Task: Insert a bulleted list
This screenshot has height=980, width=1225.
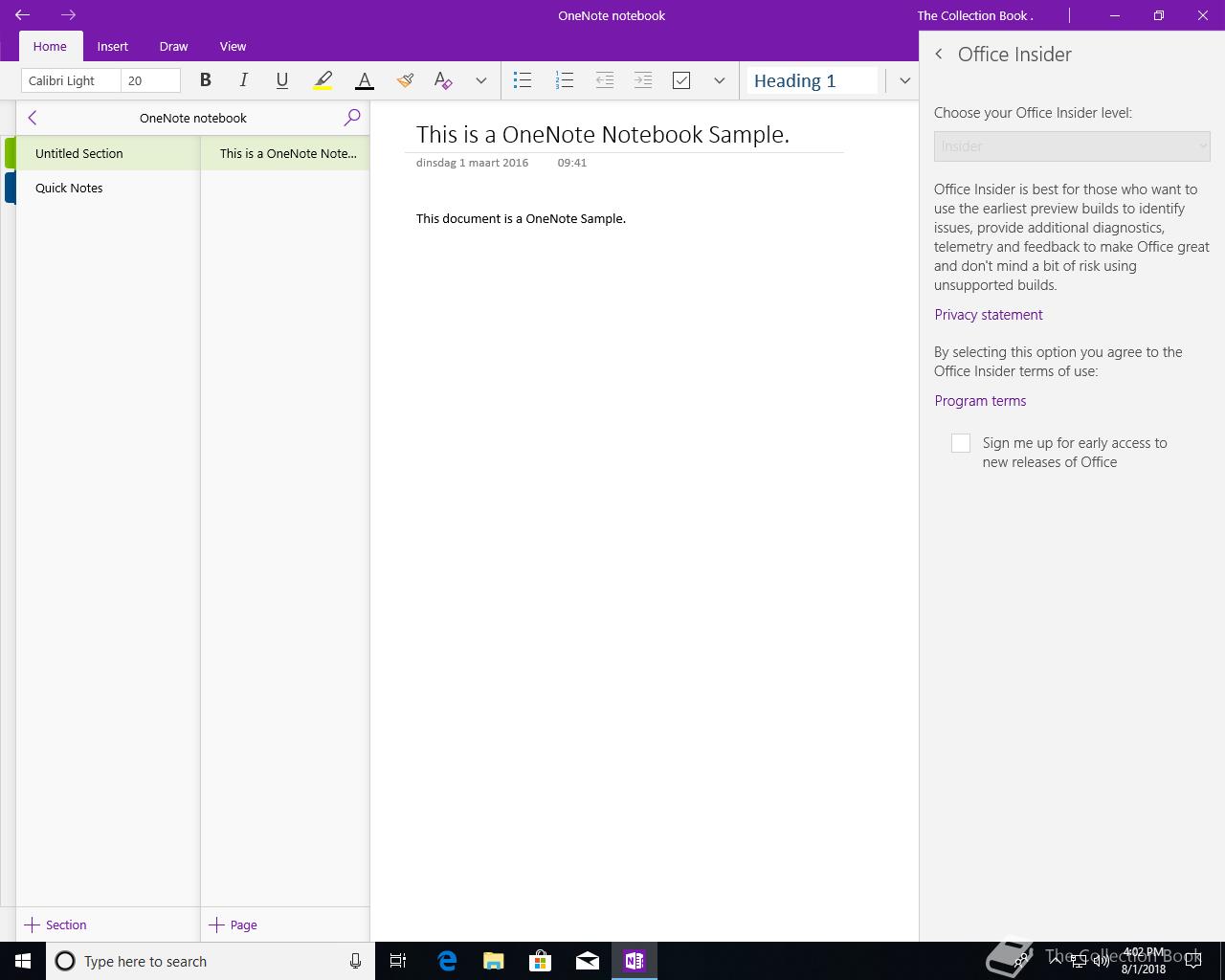Action: click(x=523, y=80)
